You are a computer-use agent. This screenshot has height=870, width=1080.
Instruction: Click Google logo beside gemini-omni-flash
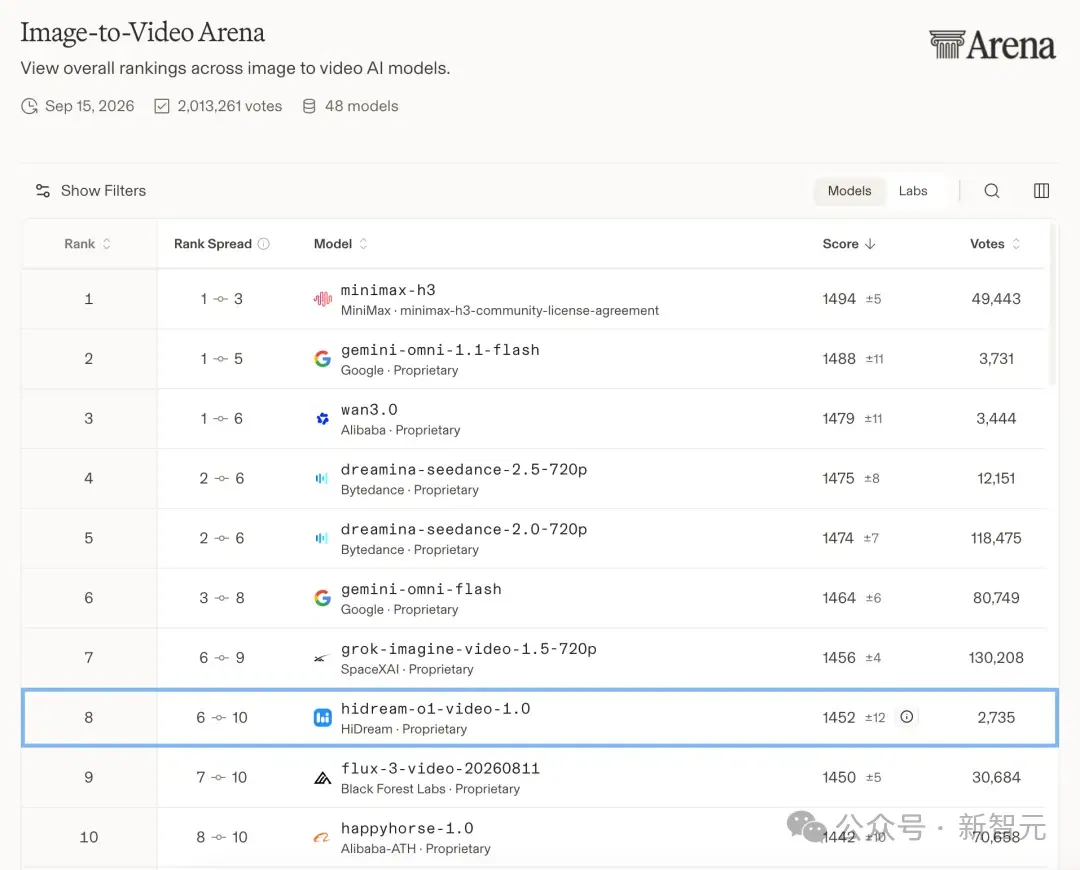(322, 598)
